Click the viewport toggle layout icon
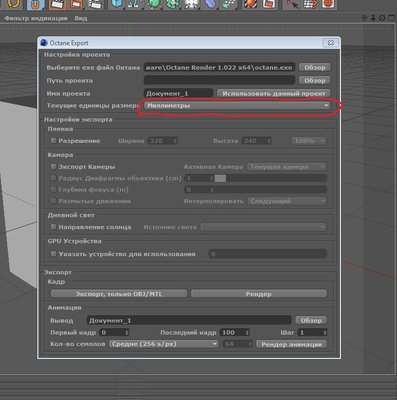The image size is (397, 400). coord(391,18)
